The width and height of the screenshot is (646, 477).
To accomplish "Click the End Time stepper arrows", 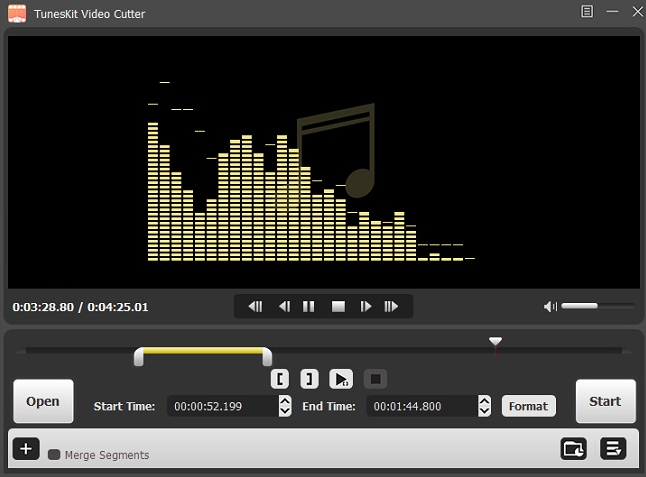I will [x=485, y=406].
